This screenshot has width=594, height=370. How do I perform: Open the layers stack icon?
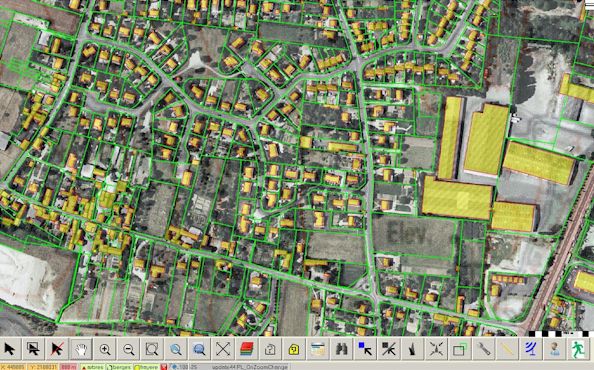point(247,348)
